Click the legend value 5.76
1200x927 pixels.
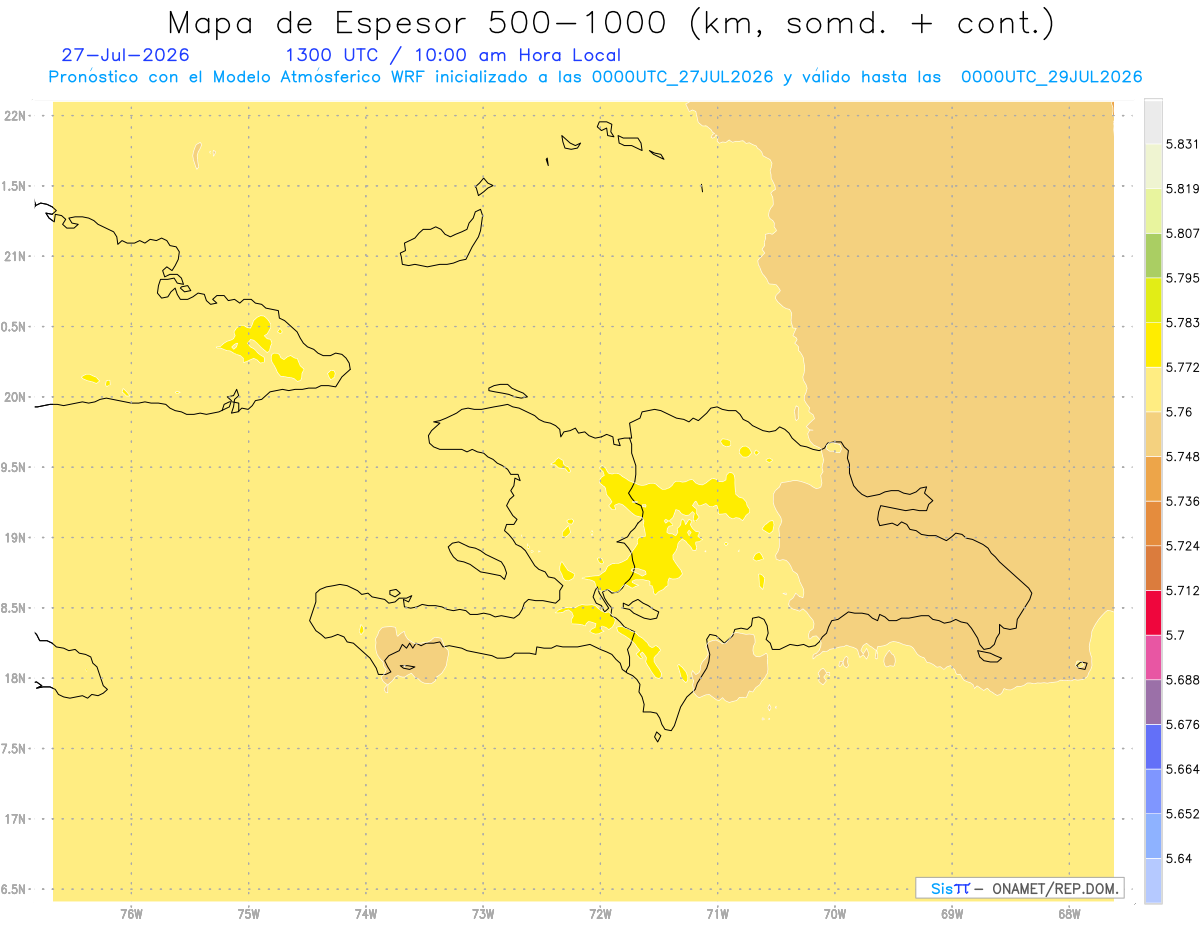[x=1178, y=412]
